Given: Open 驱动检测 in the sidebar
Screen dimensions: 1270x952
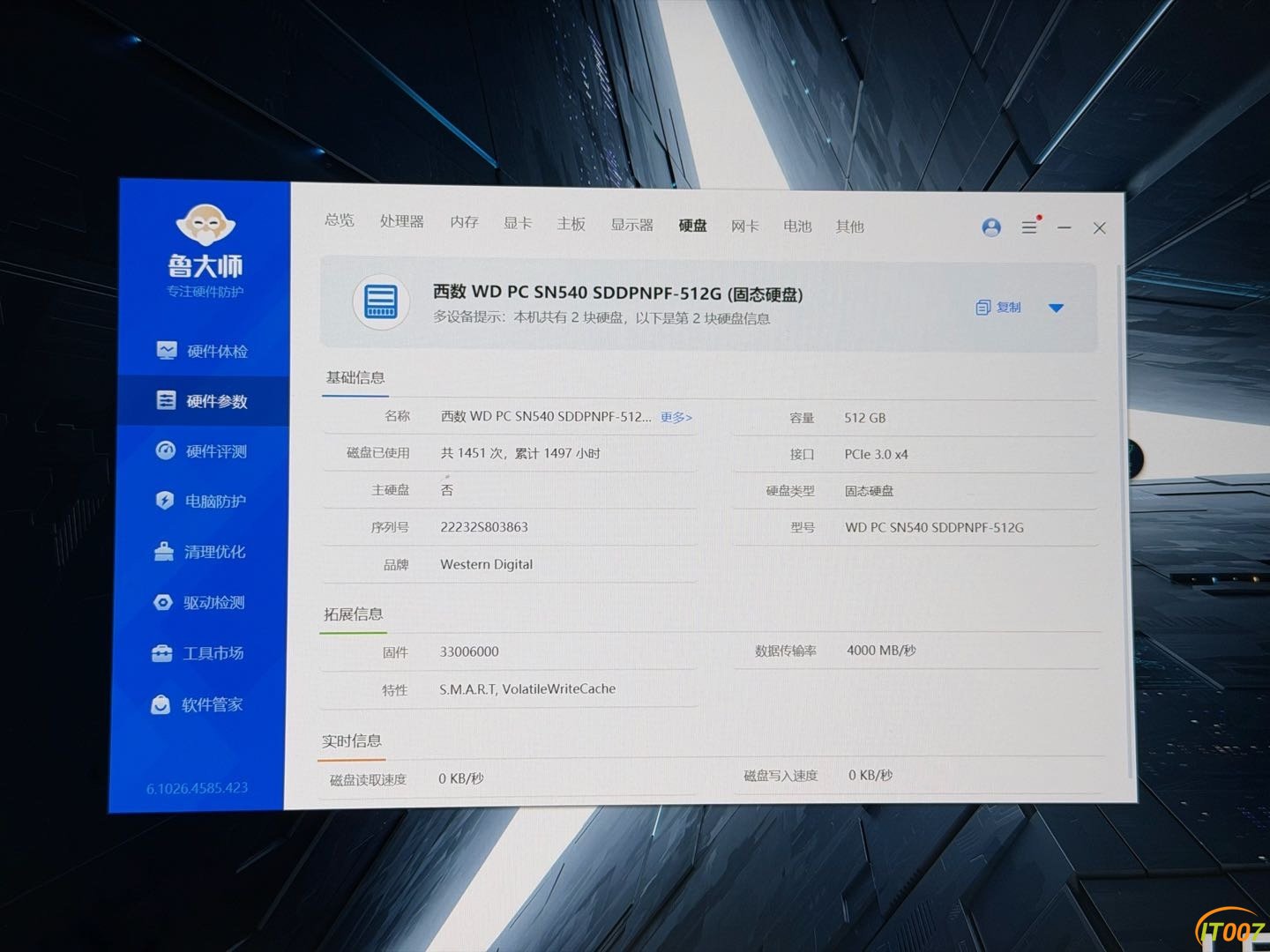Looking at the screenshot, I should [x=199, y=603].
